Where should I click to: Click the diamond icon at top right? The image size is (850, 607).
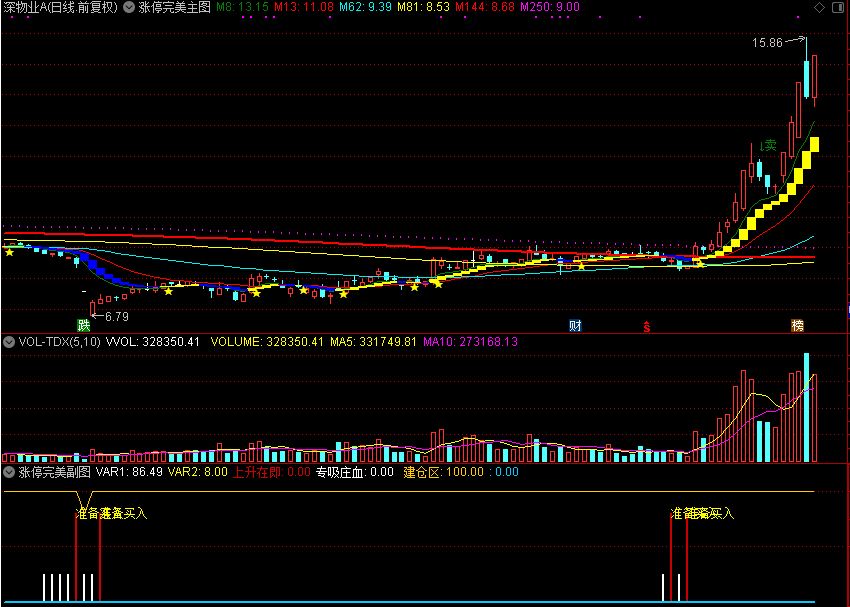click(x=819, y=7)
